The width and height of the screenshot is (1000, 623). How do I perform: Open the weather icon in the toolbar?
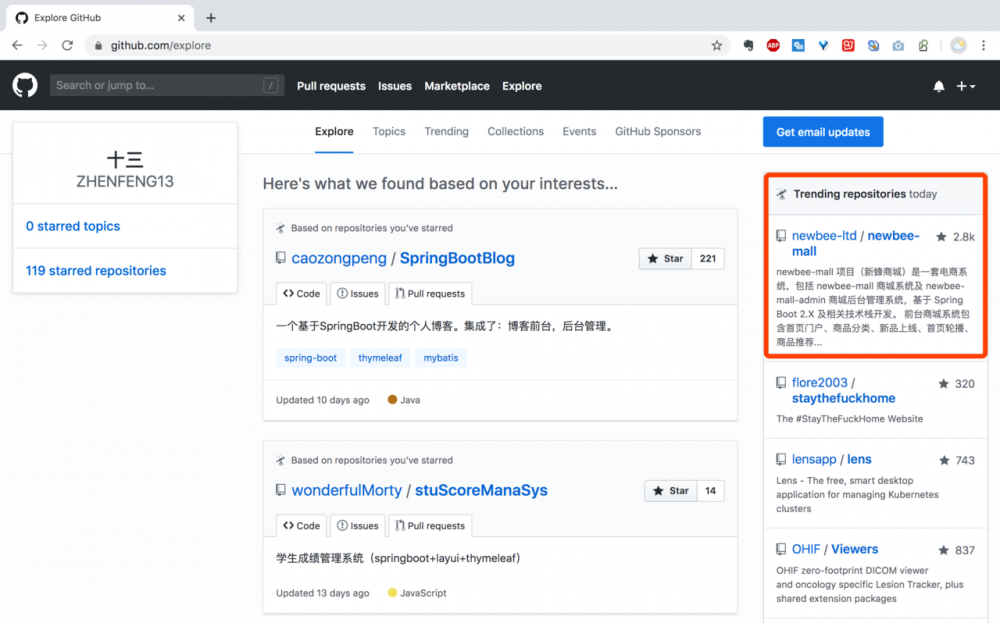[x=957, y=45]
